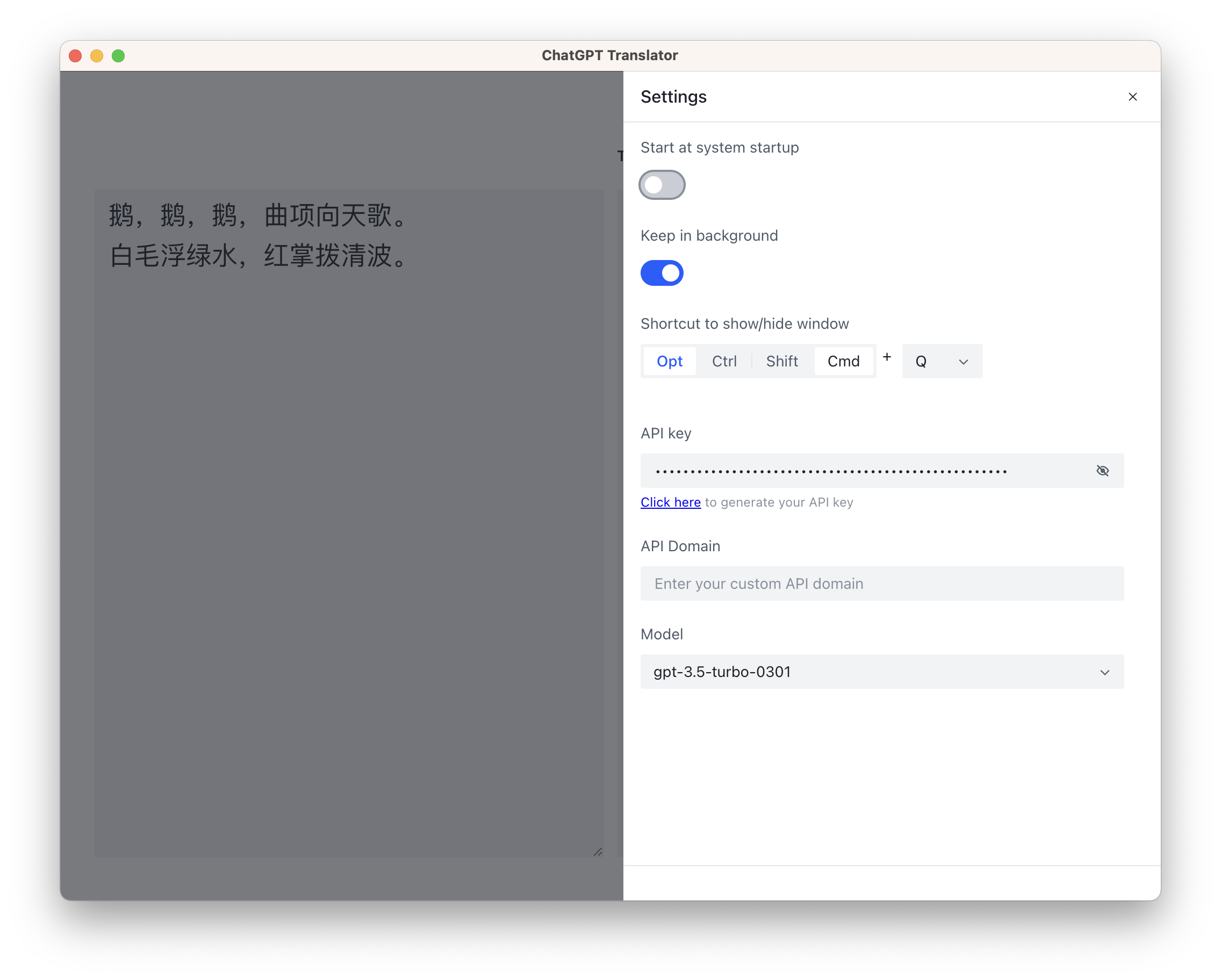
Task: Click the yellow minimize window button
Action: (97, 55)
